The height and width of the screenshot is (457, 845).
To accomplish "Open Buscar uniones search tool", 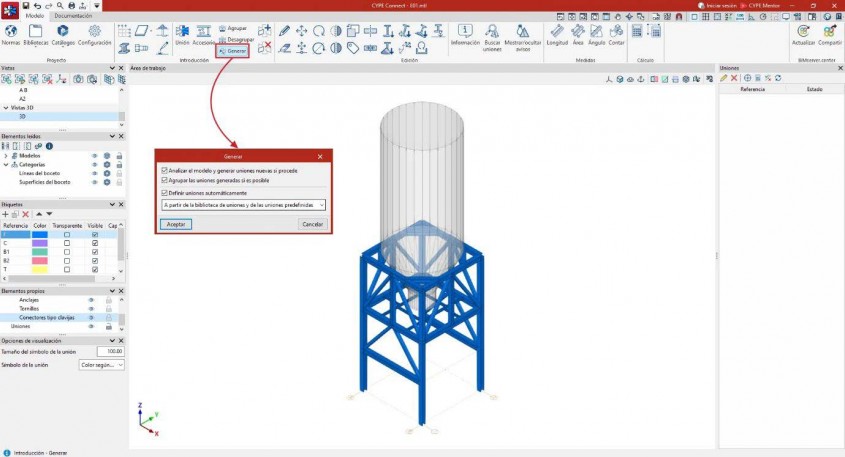I will click(x=492, y=37).
